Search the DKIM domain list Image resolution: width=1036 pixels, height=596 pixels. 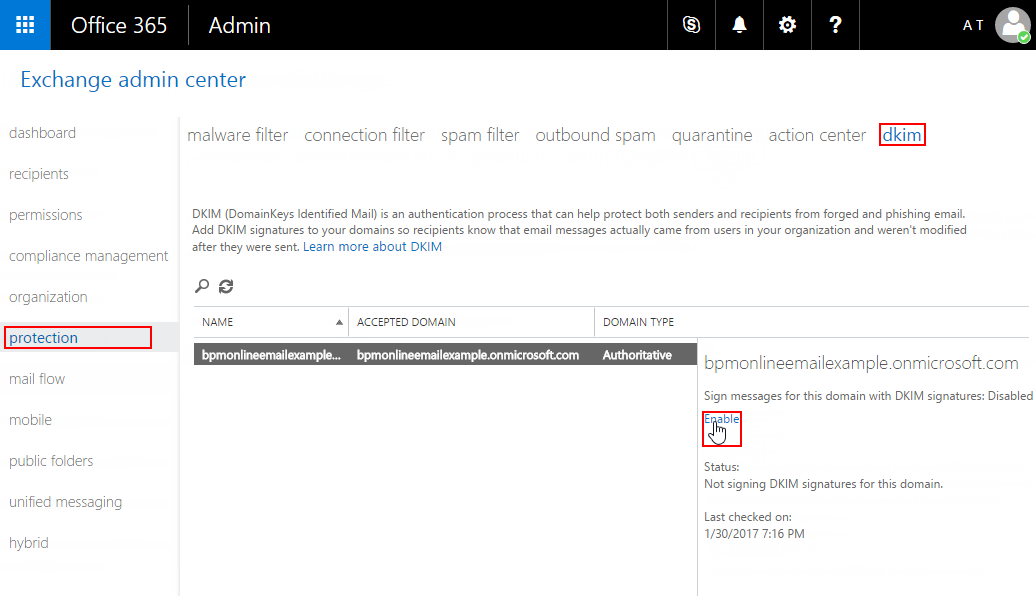pos(201,286)
